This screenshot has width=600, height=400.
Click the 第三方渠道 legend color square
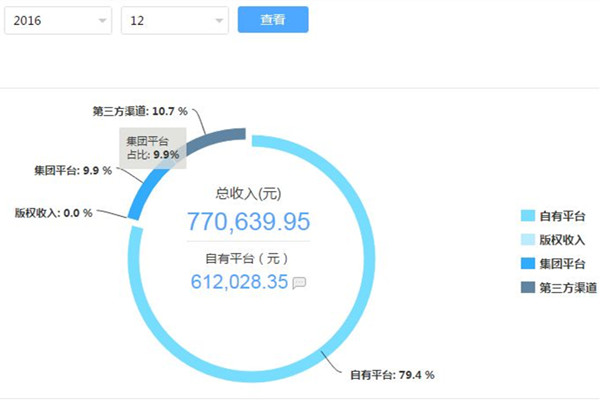point(528,288)
